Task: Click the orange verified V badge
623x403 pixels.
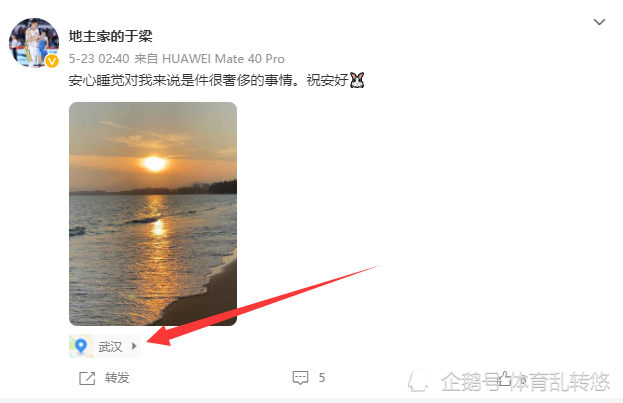Action: [x=52, y=61]
